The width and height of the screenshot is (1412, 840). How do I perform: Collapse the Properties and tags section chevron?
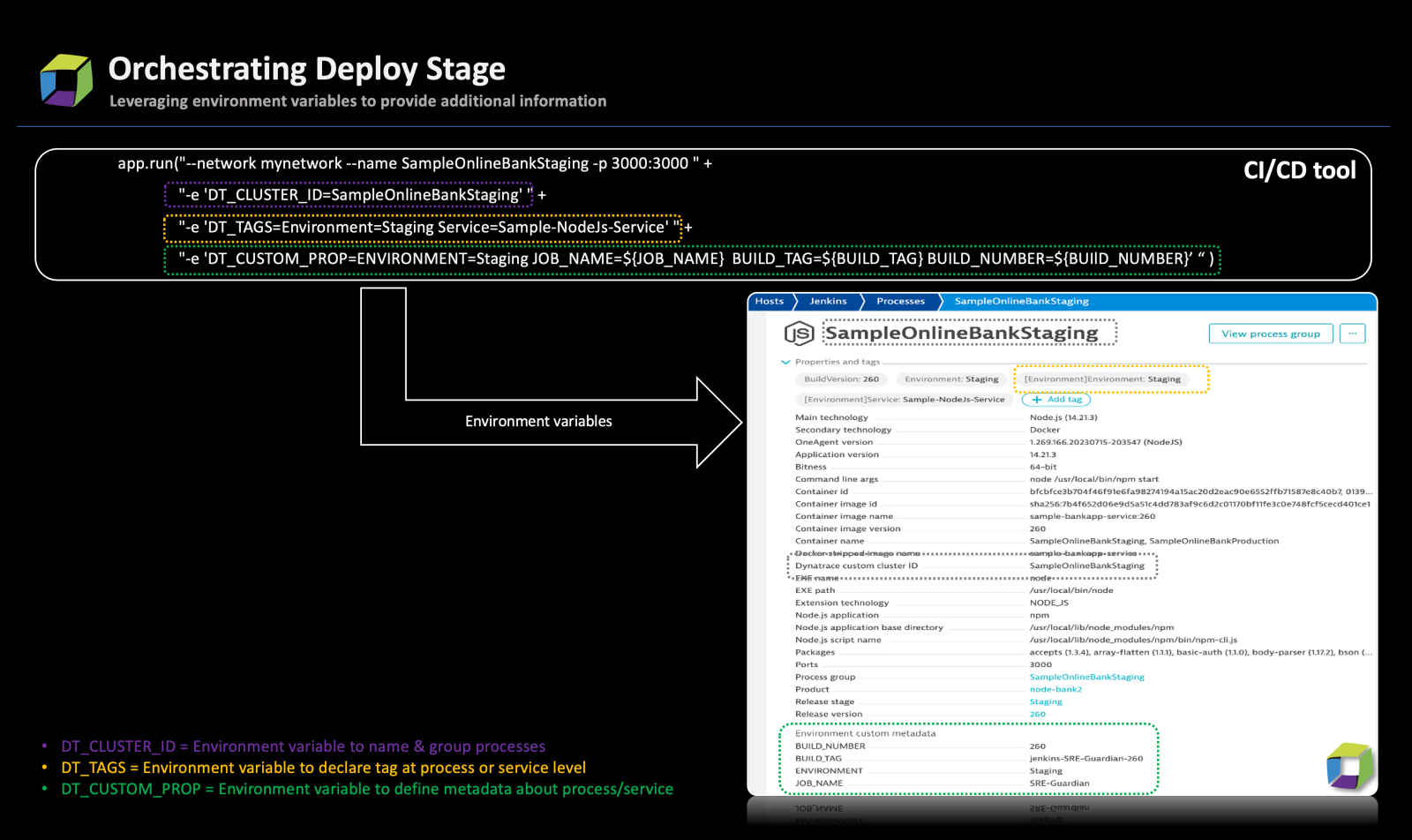pyautogui.click(x=785, y=362)
